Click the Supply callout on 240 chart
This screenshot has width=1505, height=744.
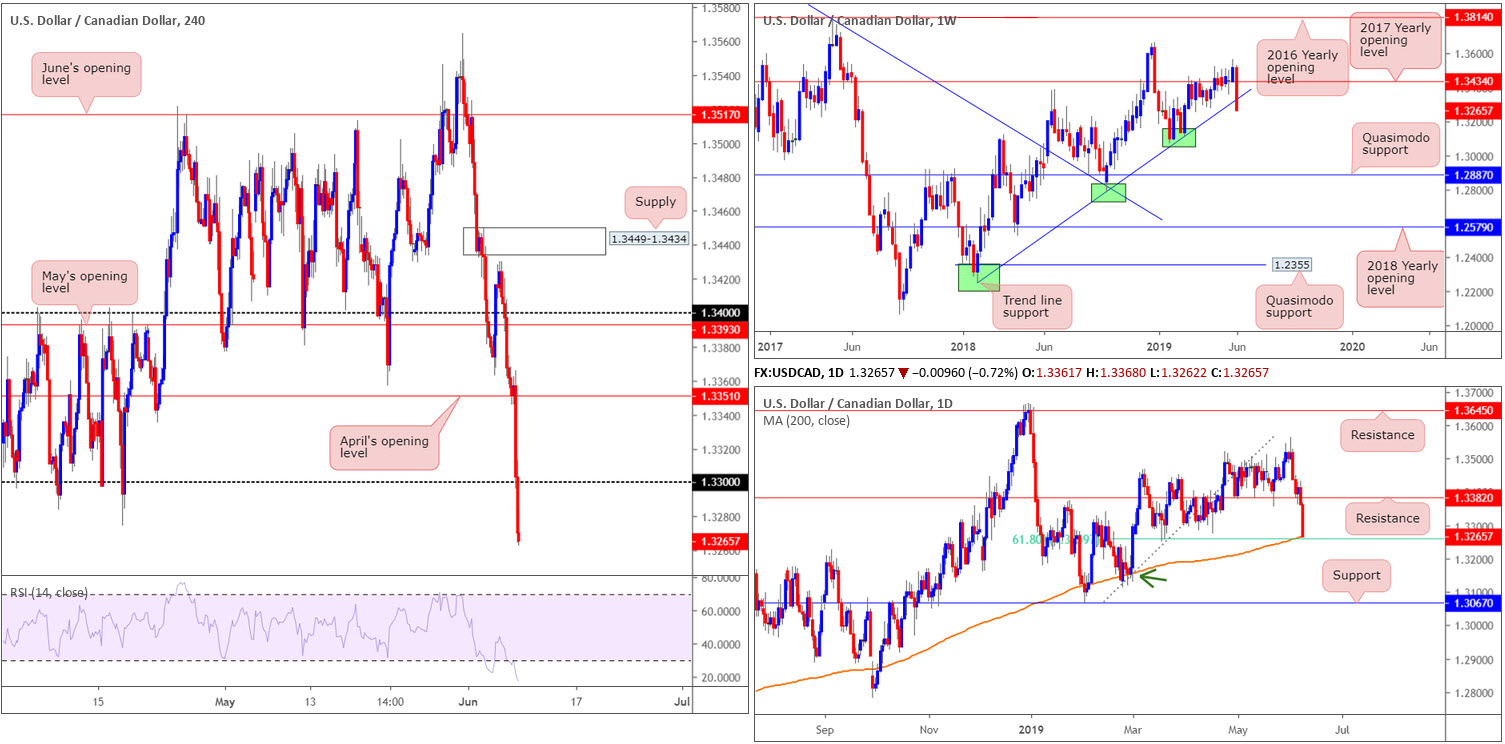coord(656,202)
